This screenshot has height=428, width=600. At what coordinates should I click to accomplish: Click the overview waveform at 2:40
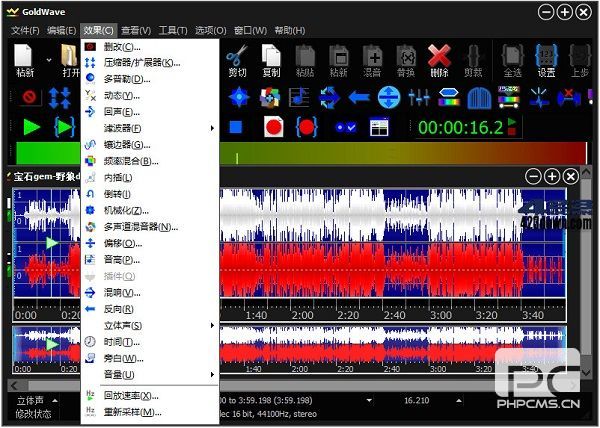click(x=392, y=346)
